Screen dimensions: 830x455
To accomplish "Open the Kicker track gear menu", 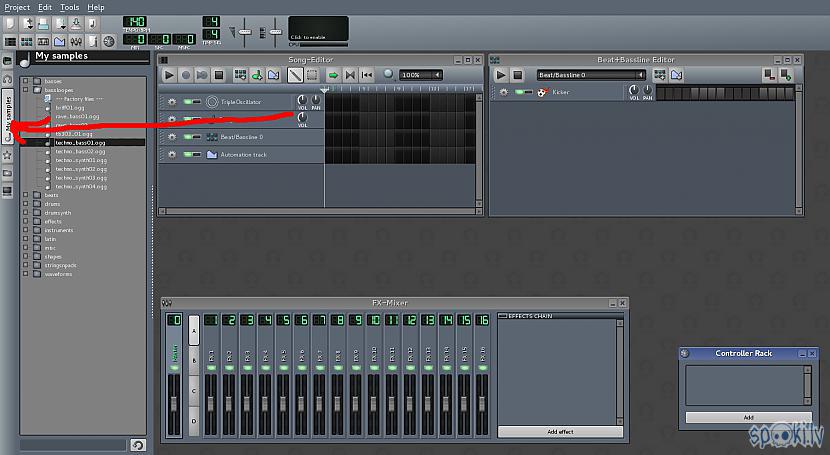I will 503,92.
